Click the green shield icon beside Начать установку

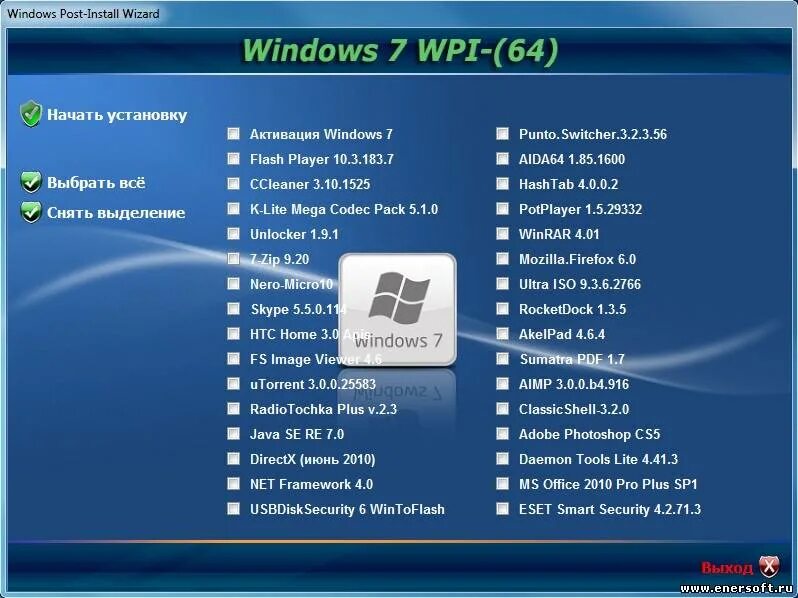click(31, 113)
